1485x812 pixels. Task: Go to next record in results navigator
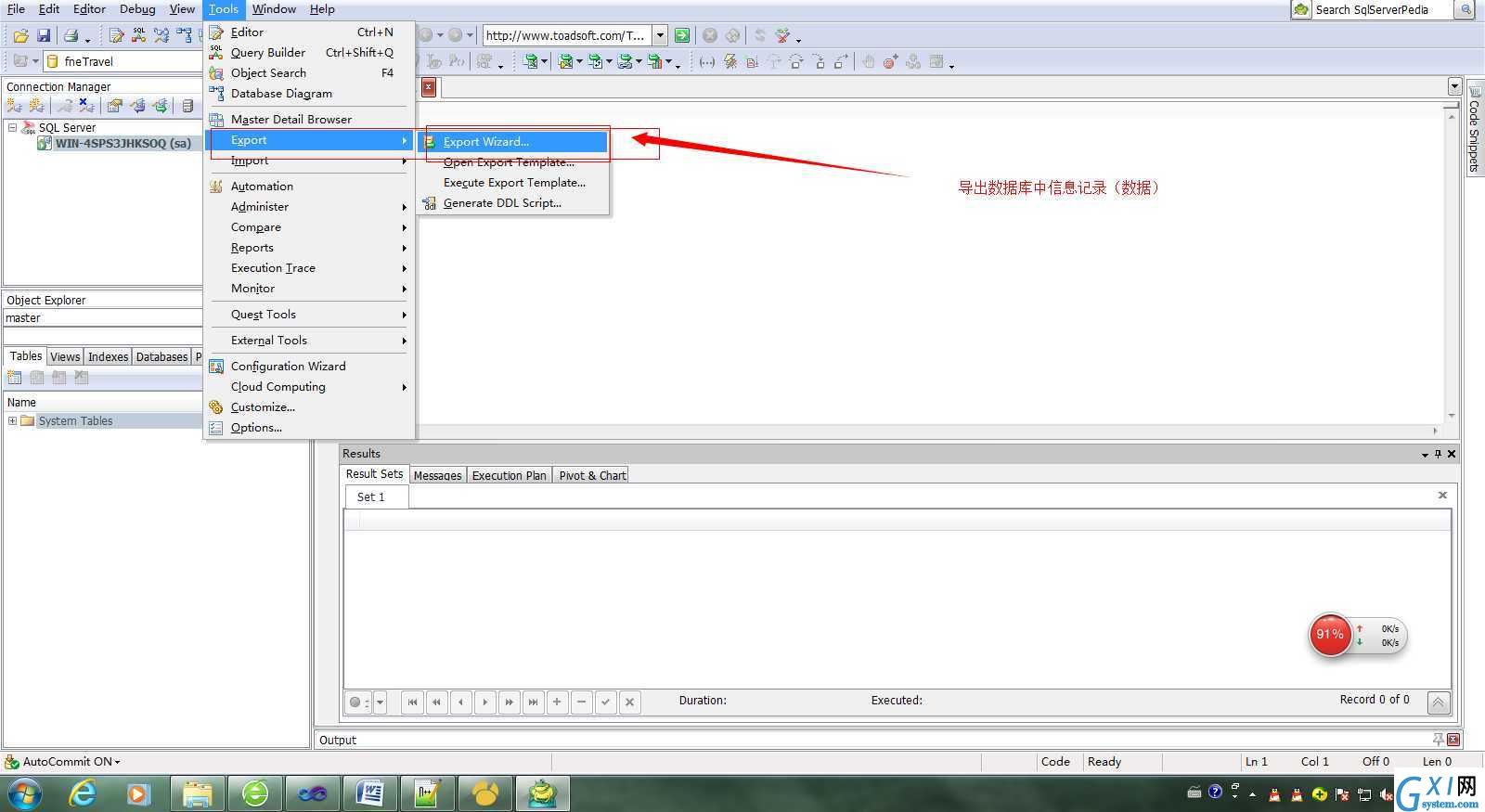pos(484,702)
